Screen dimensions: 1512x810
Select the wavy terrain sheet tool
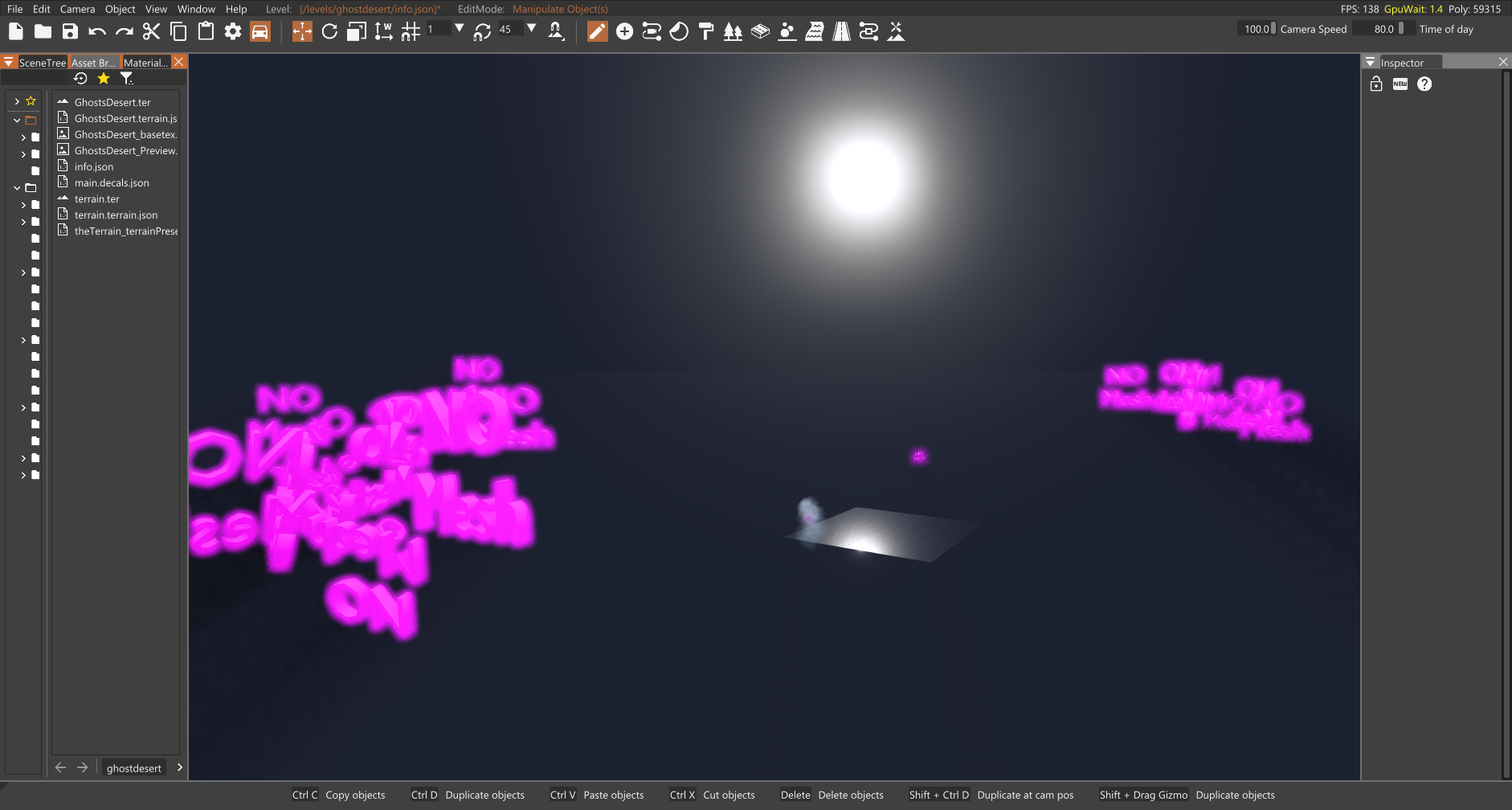coord(814,31)
